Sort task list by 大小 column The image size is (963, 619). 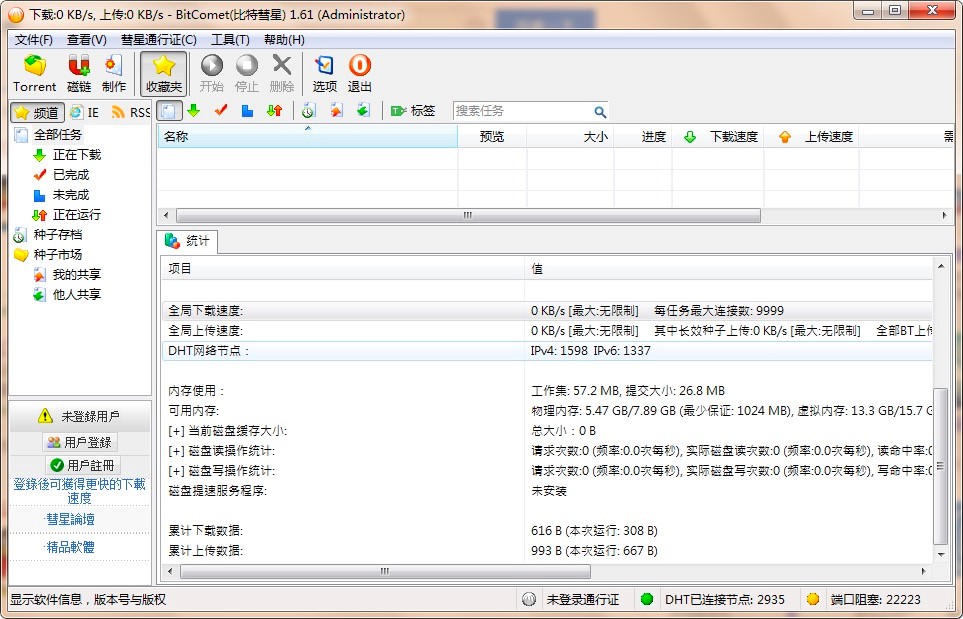pyautogui.click(x=570, y=136)
